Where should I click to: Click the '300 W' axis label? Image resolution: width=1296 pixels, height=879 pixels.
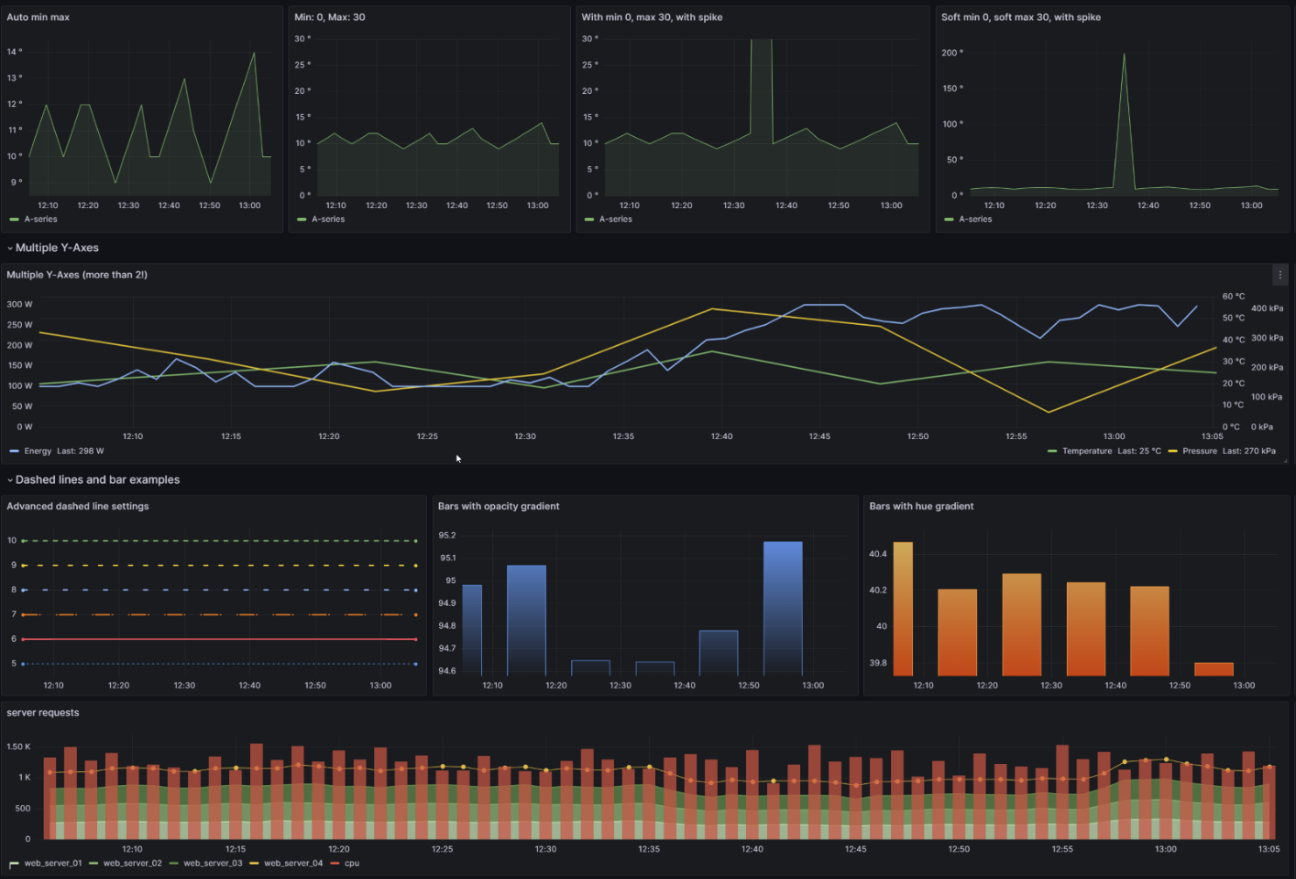coord(20,303)
